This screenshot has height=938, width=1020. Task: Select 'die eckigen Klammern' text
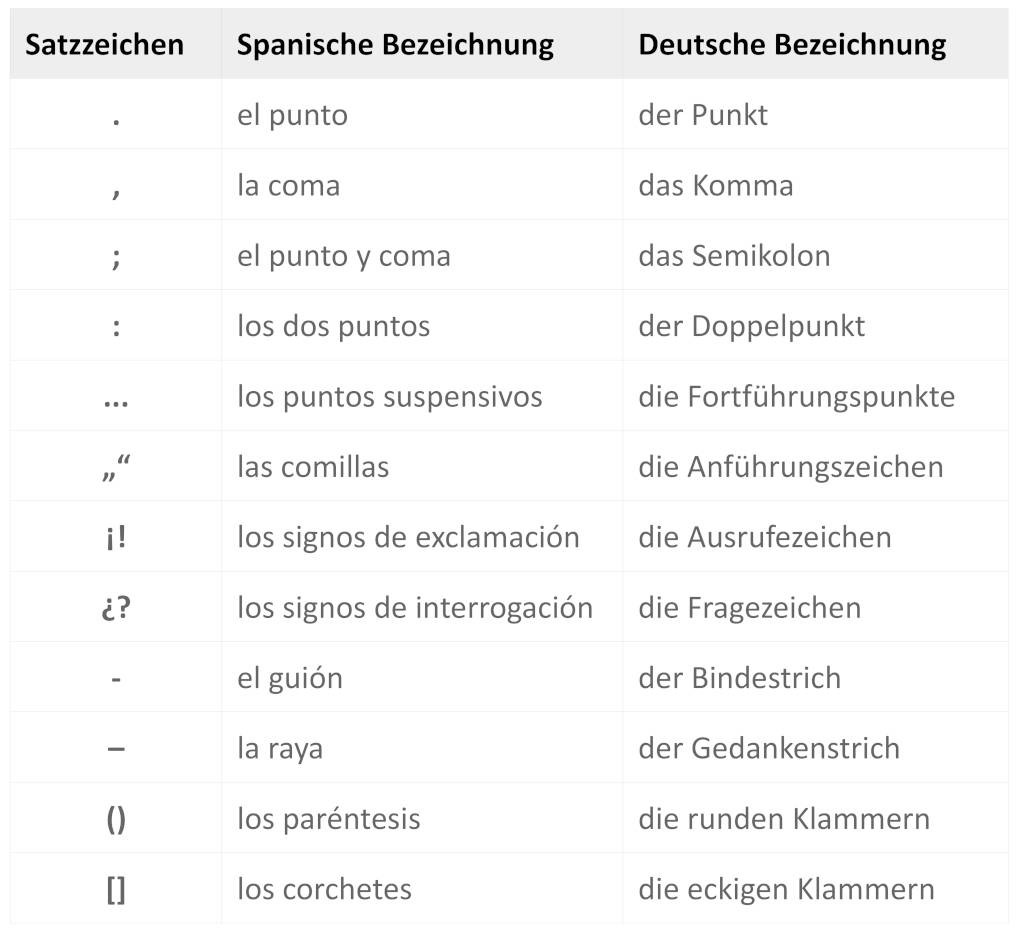(786, 889)
